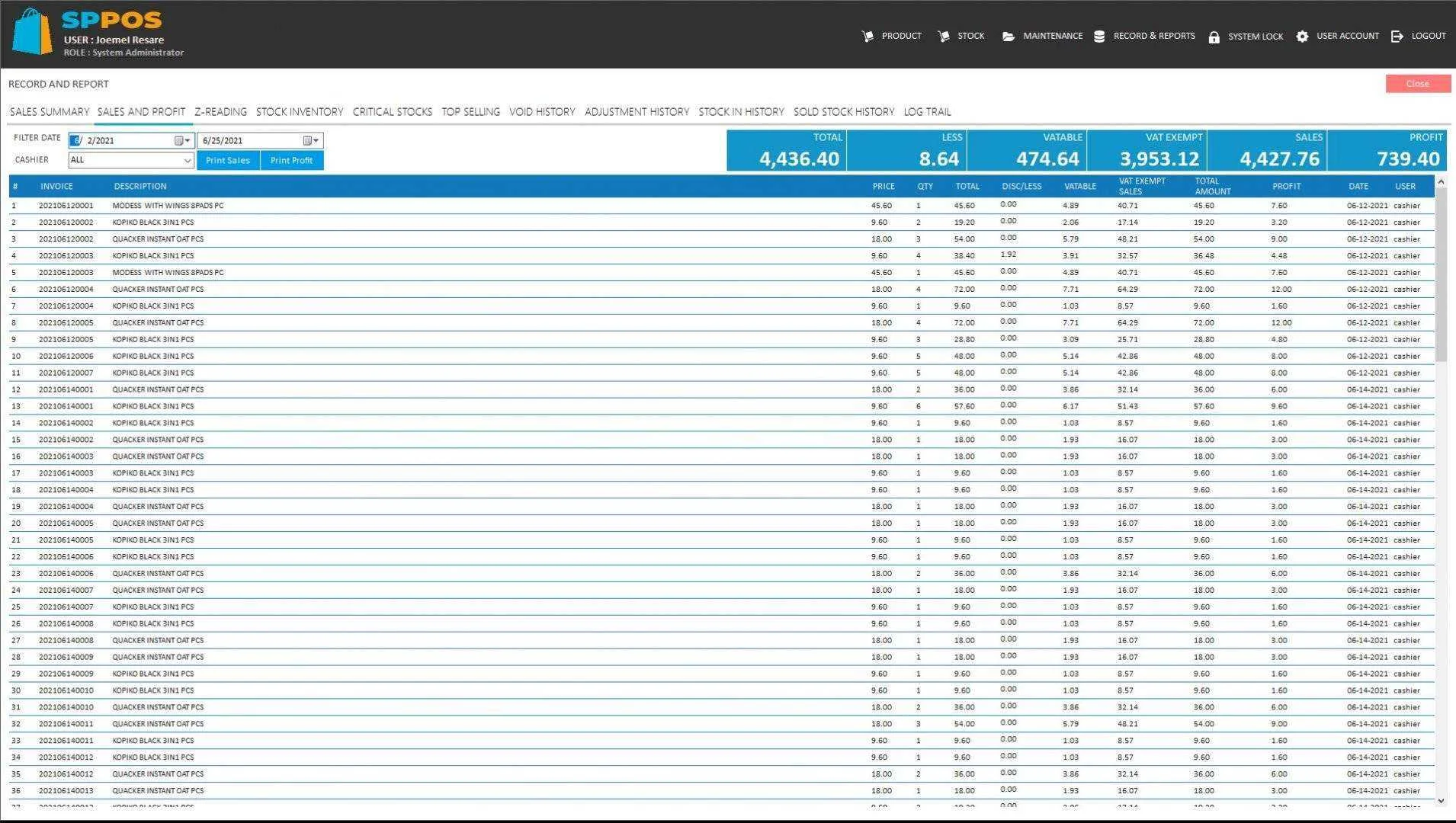Select the SYSTEM LOCK menu item

[x=1256, y=37]
